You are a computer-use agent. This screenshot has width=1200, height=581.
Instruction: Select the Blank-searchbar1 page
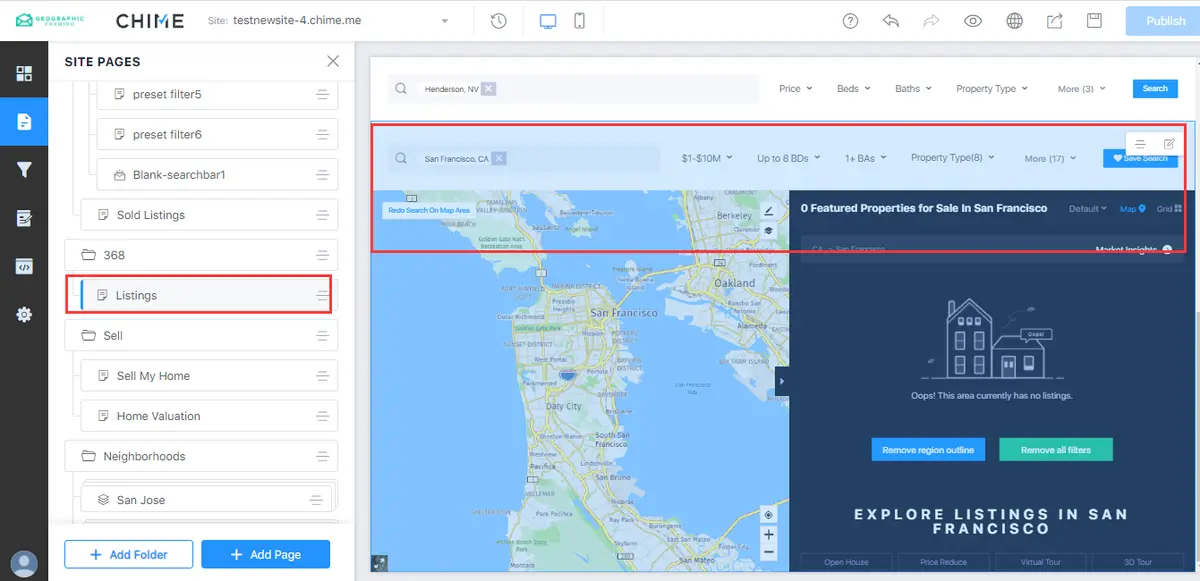[x=217, y=174]
